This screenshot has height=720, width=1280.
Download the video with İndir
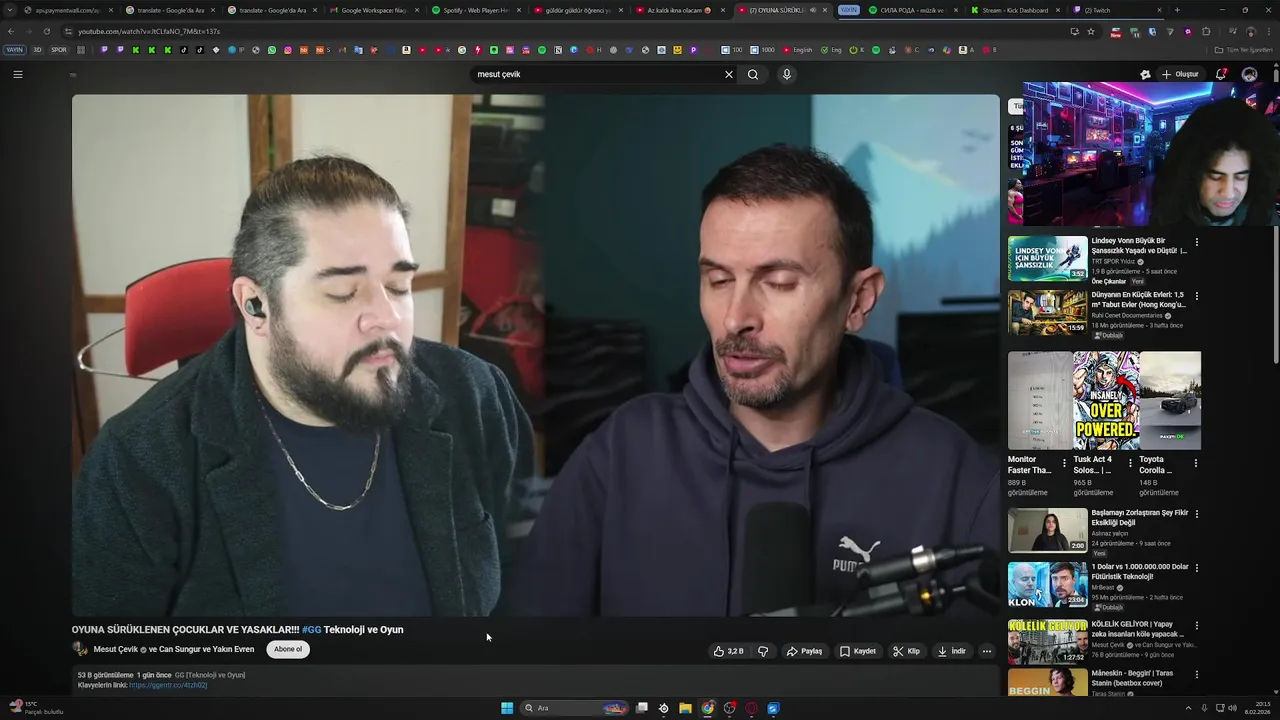[x=952, y=651]
